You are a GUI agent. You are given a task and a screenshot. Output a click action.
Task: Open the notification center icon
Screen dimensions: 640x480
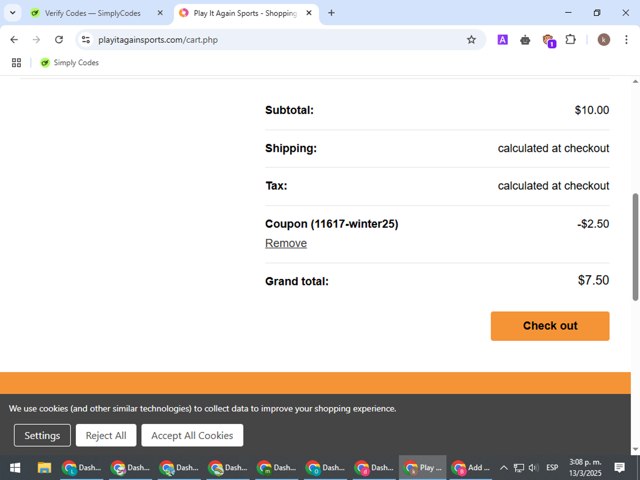[x=620, y=468]
